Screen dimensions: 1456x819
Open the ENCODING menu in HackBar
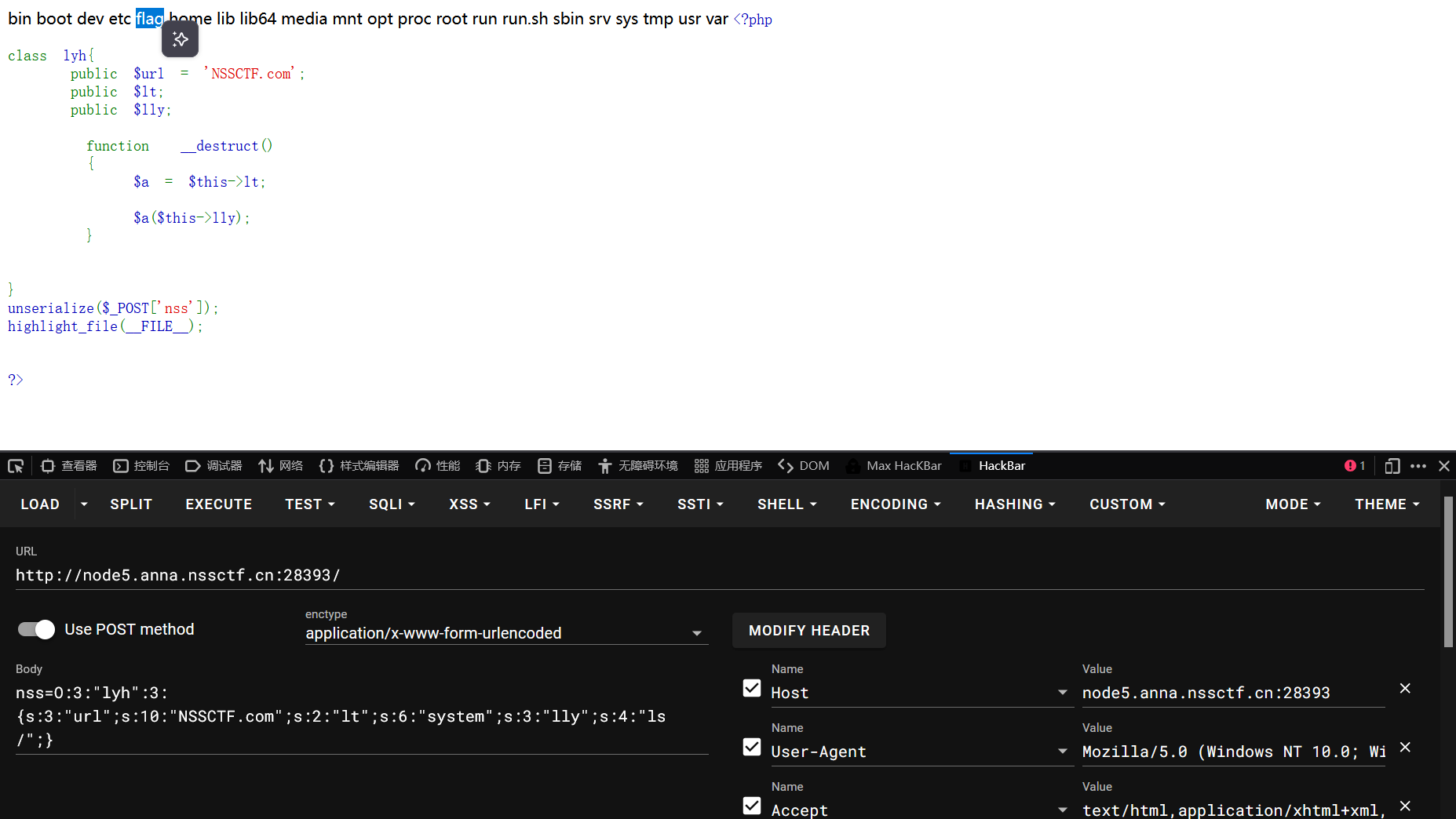click(x=894, y=504)
